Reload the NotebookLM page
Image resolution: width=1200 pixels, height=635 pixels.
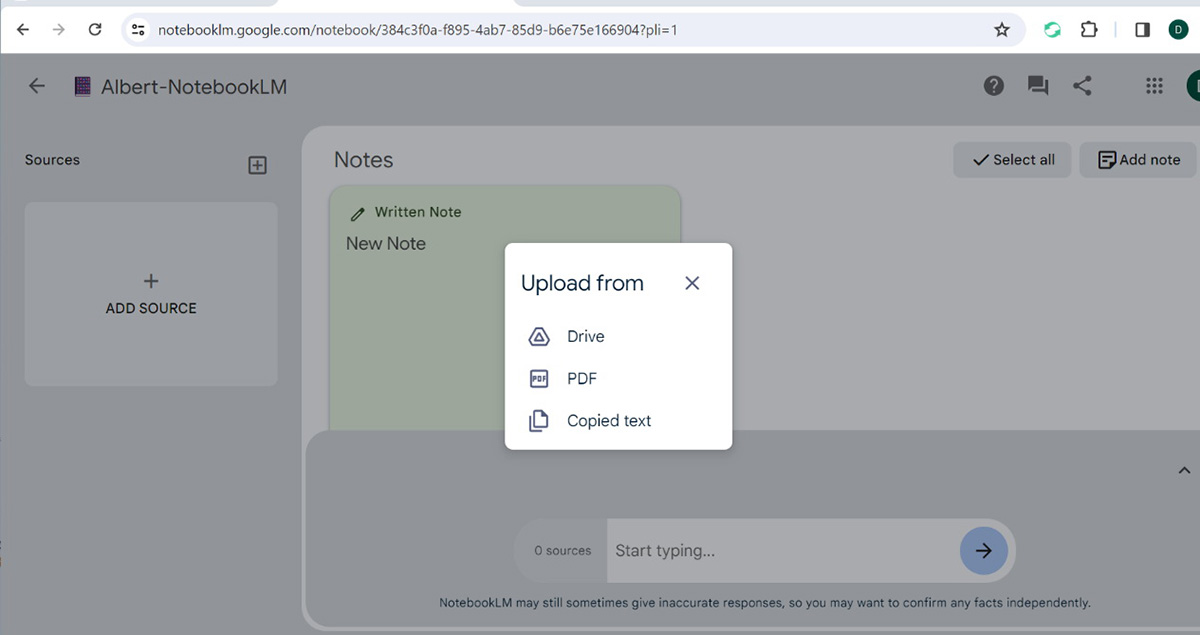[x=95, y=30]
